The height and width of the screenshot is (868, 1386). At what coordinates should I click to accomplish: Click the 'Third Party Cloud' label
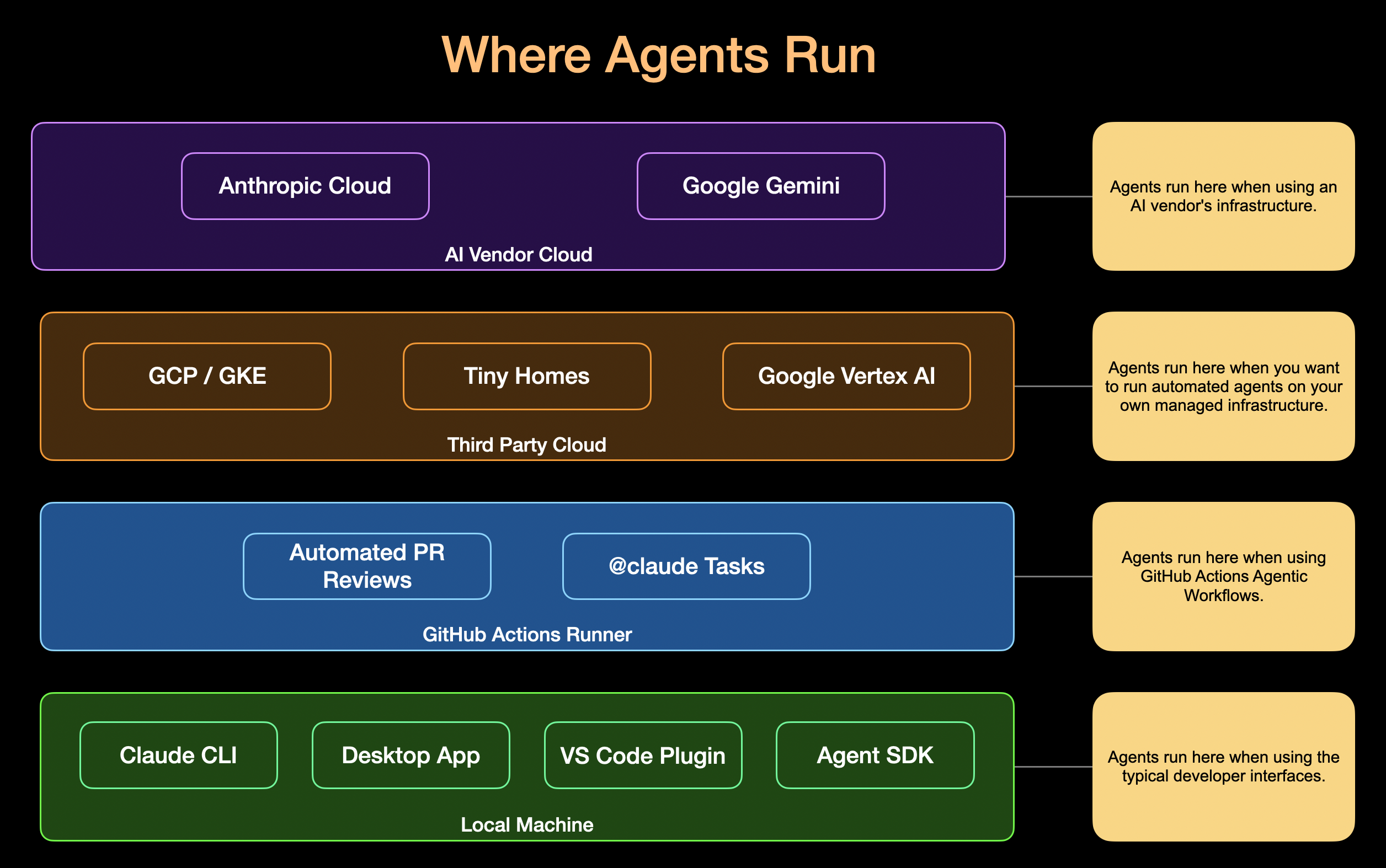point(527,445)
